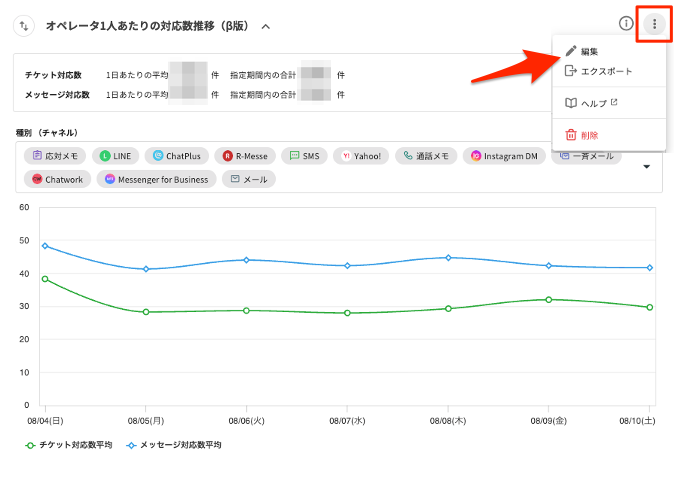Viewport: 680px width, 479px height.
Task: Collapse the オペレータ1人あたりの対応数推移 panel chevron
Action: (265, 26)
